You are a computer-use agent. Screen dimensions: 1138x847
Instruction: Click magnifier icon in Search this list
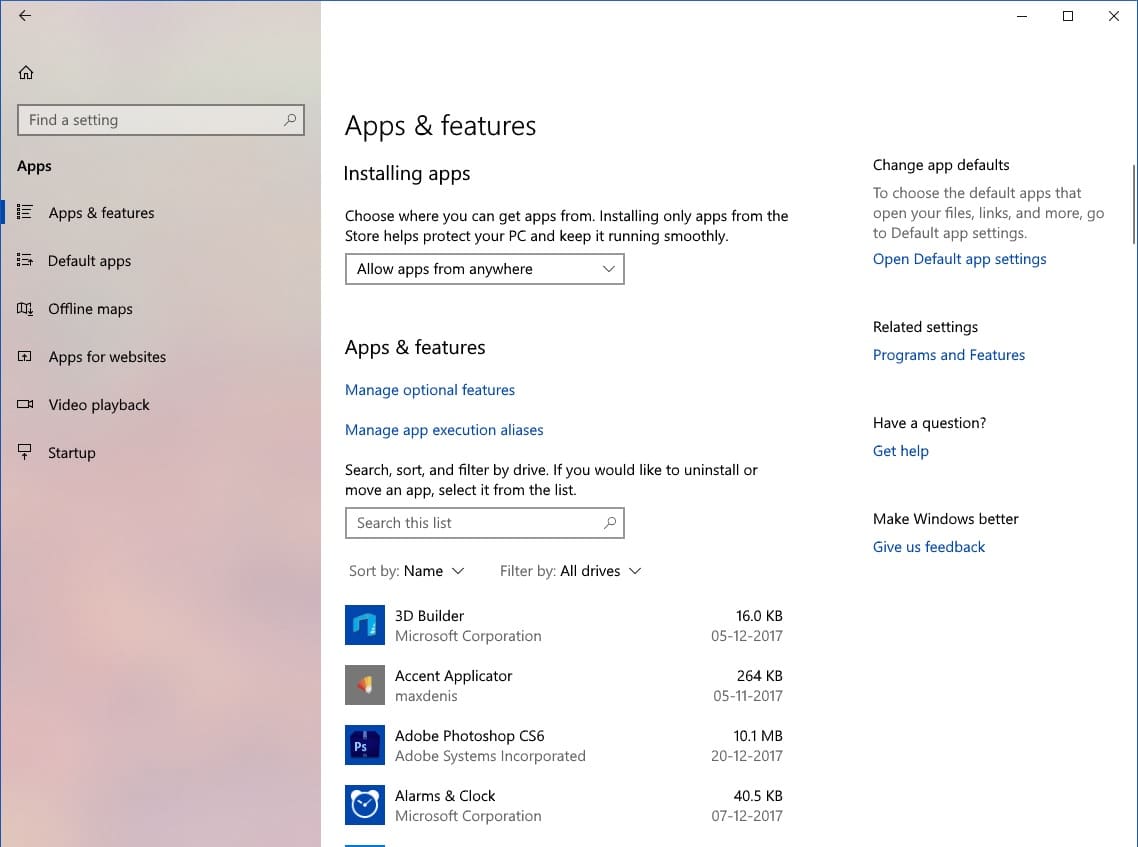tap(610, 523)
